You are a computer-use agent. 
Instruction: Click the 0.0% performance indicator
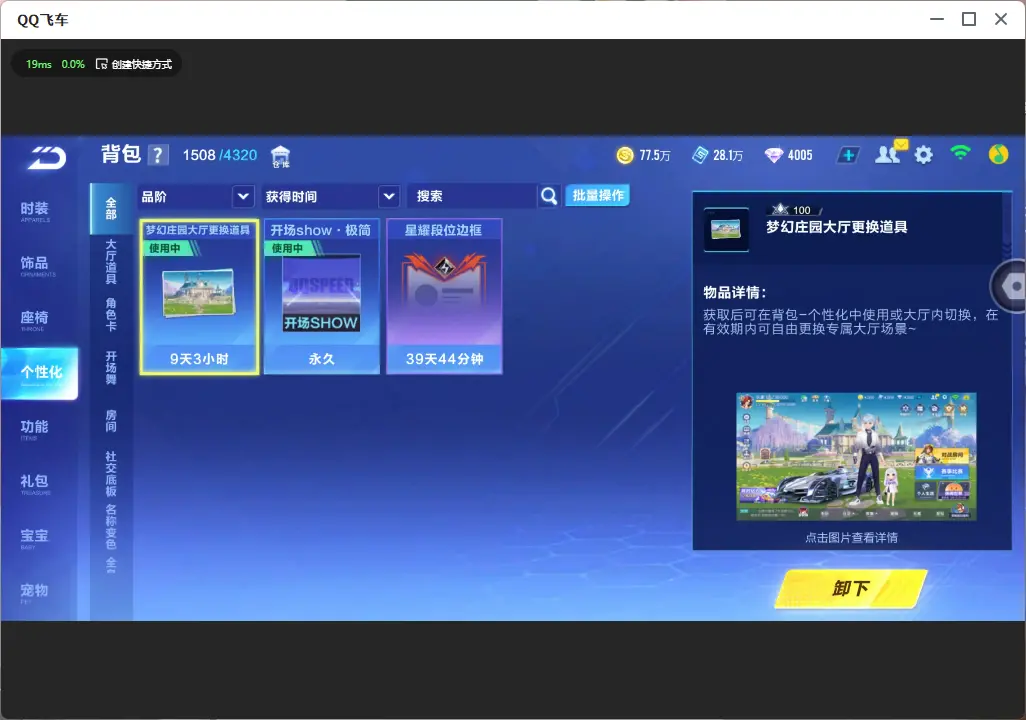[73, 64]
